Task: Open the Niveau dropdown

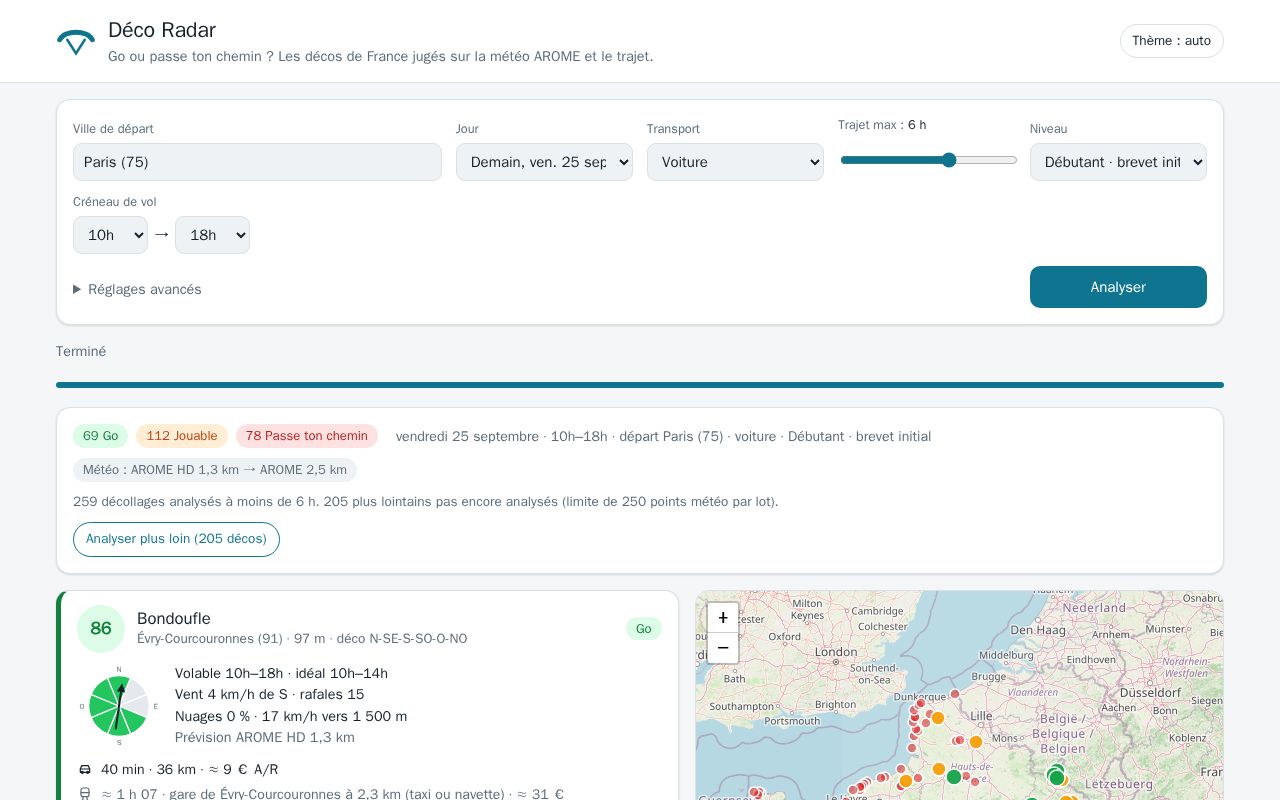Action: click(1118, 162)
